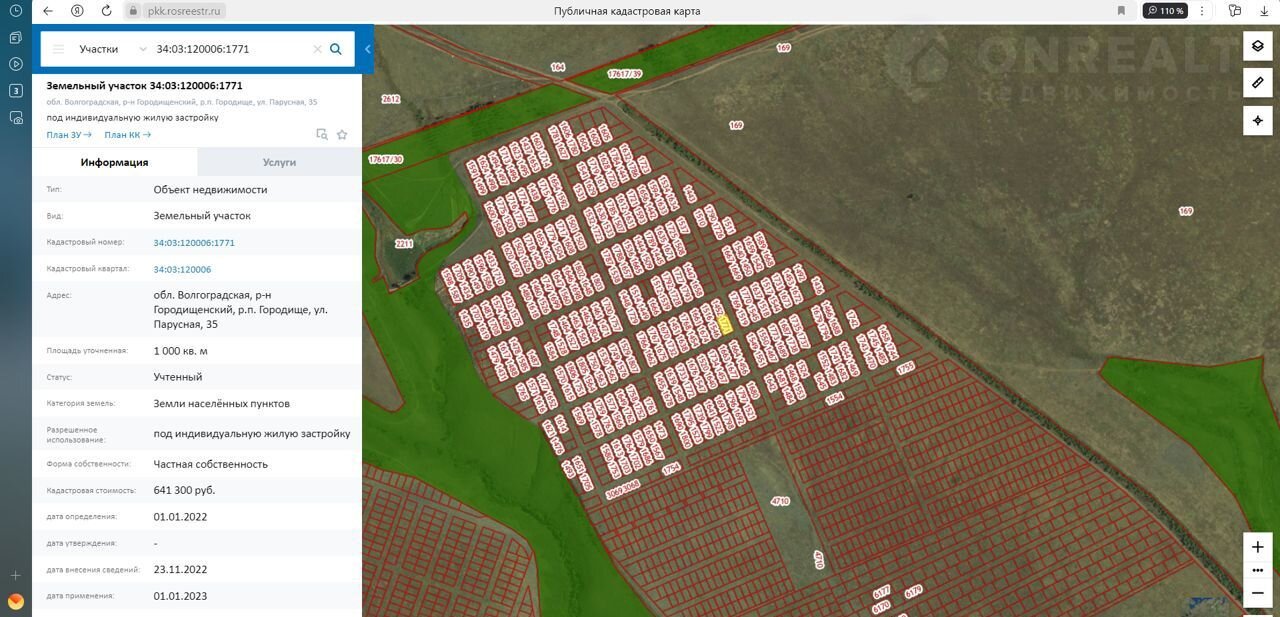The height and width of the screenshot is (617, 1280).
Task: Zoom out of the map with minus button
Action: coord(1258,593)
